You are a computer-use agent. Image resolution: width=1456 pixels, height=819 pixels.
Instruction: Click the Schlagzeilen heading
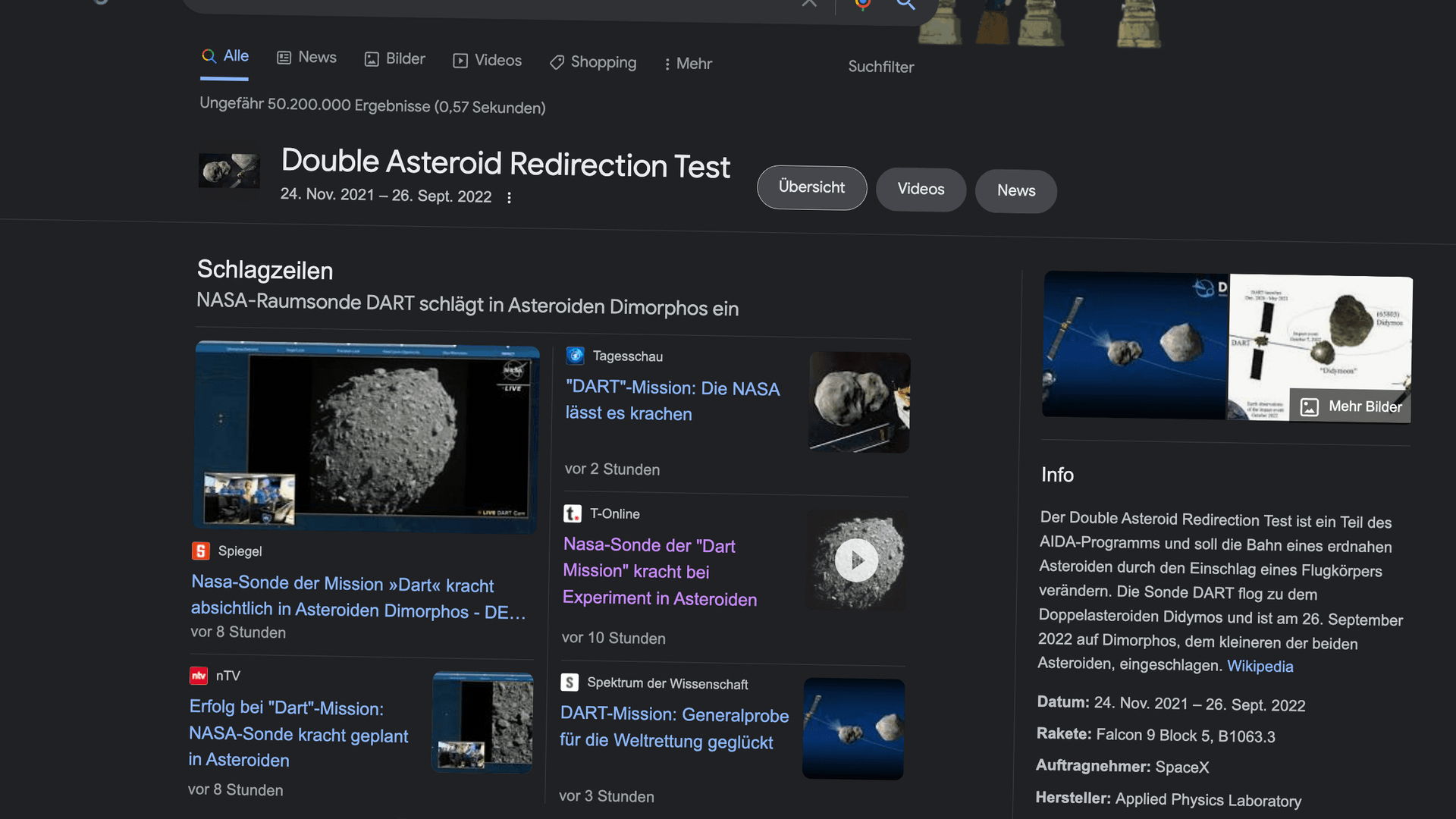[265, 270]
